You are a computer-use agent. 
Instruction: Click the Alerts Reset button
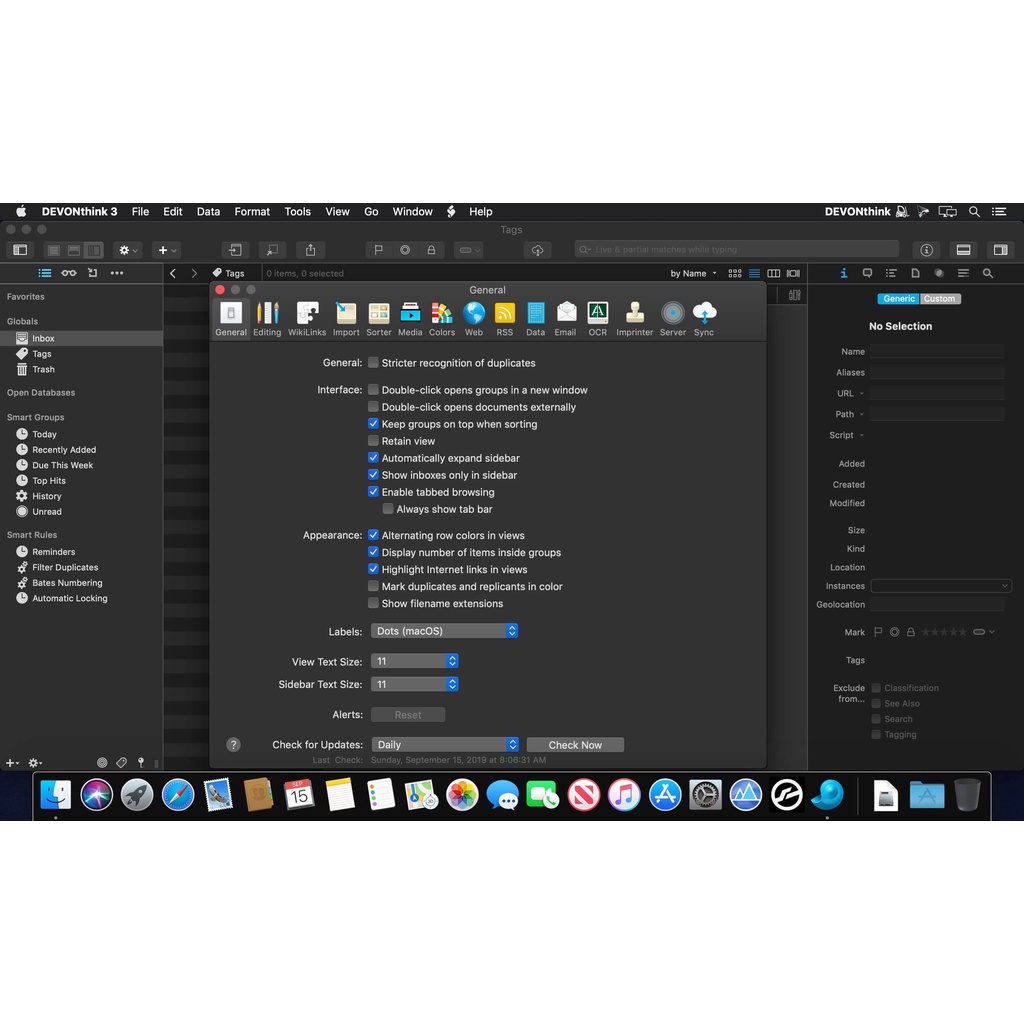408,714
